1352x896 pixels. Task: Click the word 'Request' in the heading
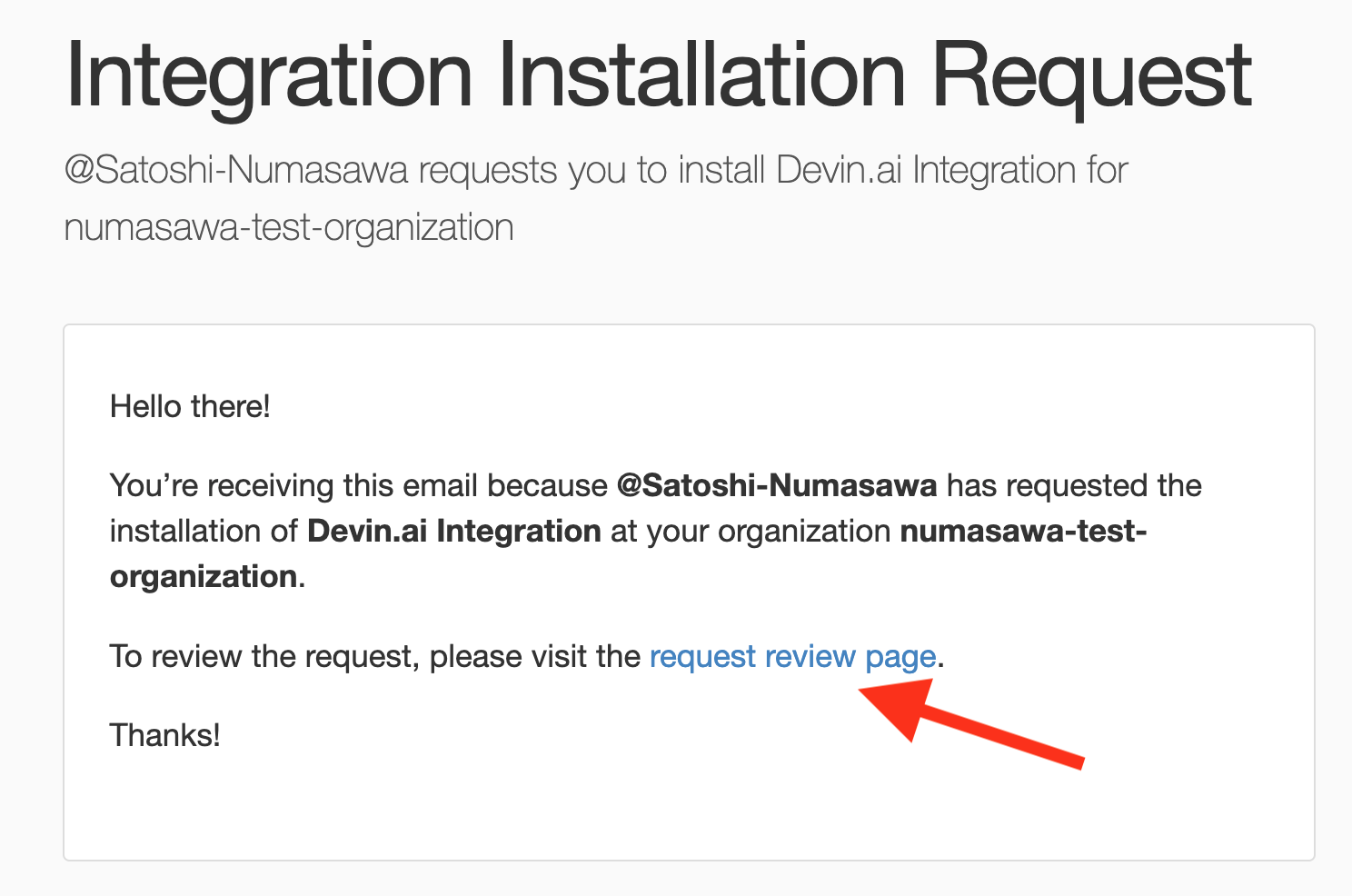1092,76
